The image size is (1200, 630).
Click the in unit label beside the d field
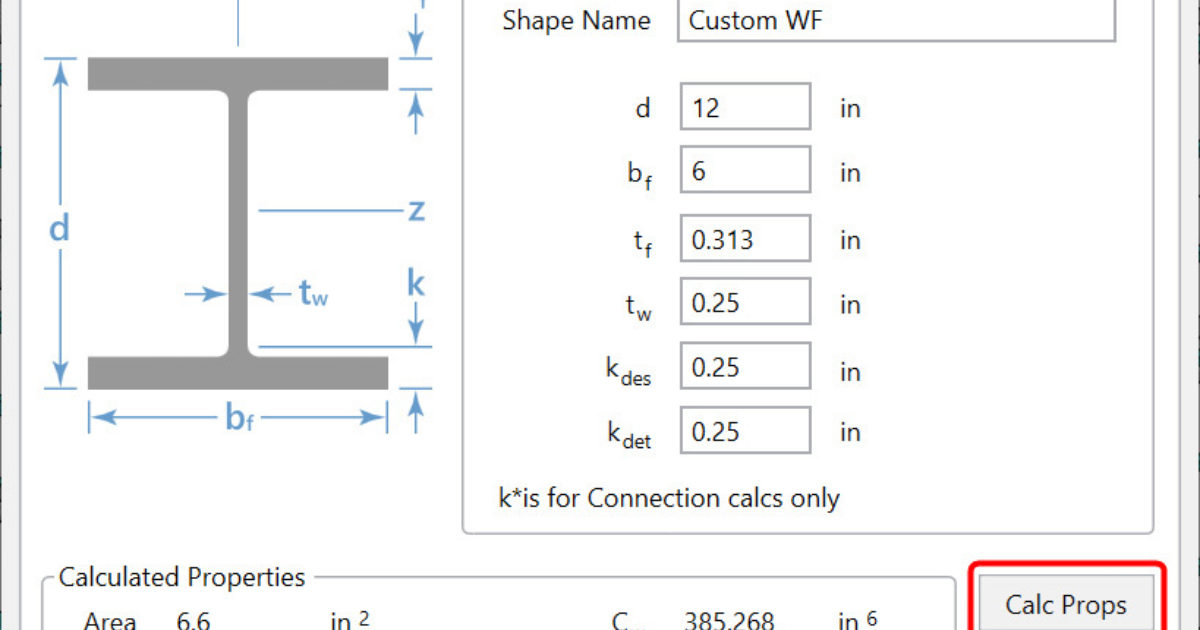(x=848, y=106)
